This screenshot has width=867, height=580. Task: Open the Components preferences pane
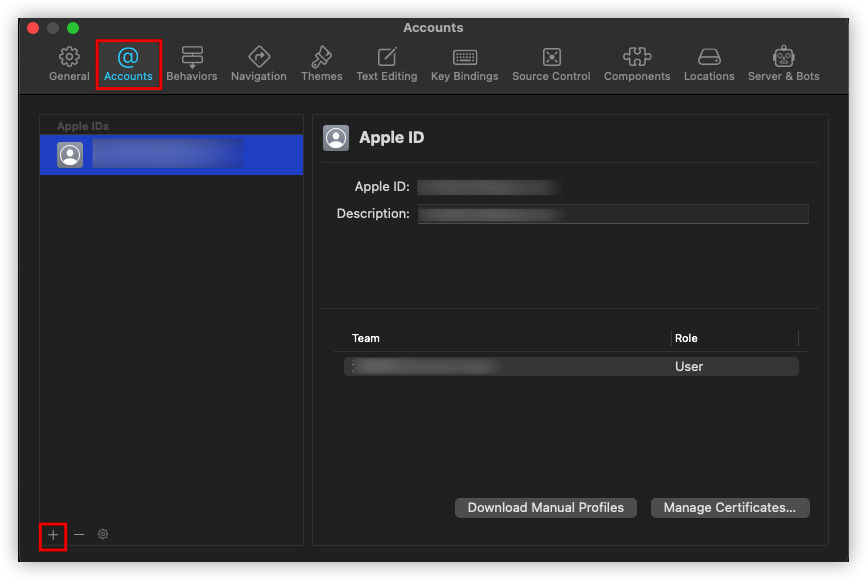(637, 64)
